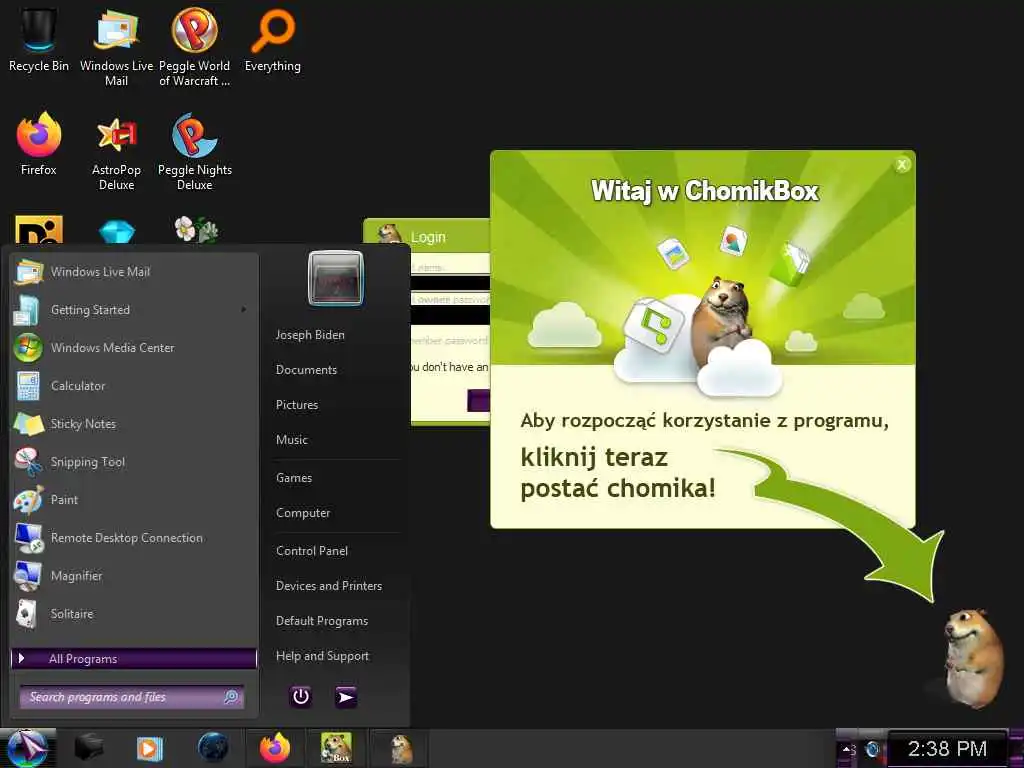1024x768 pixels.
Task: Open Pictures library
Action: pyautogui.click(x=297, y=405)
